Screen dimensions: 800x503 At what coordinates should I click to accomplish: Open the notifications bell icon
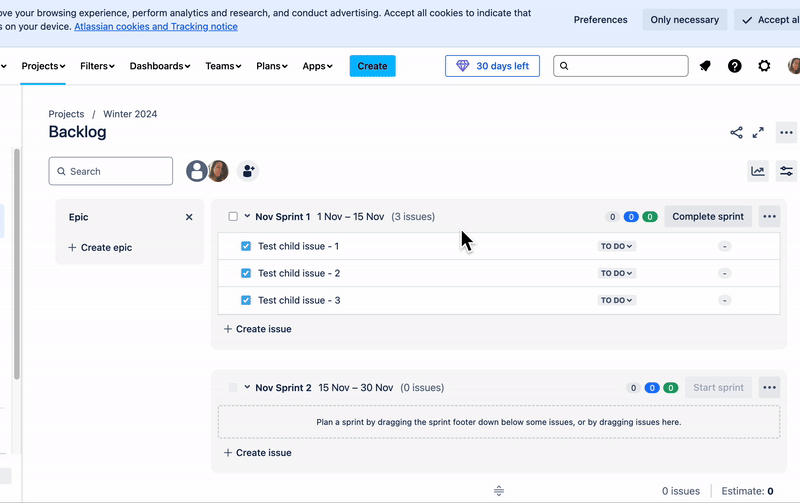click(x=705, y=66)
